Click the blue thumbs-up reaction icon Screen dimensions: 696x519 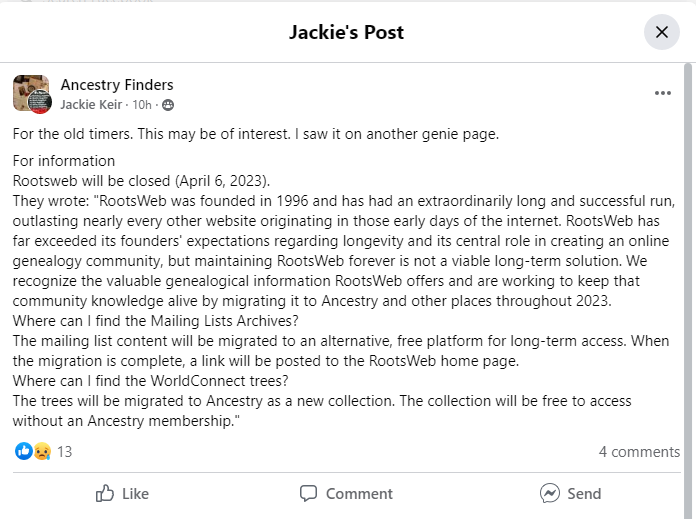pos(24,451)
